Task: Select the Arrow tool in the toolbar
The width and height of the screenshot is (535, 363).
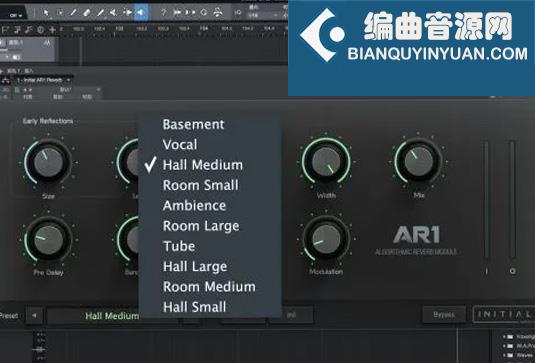Action: [46, 13]
